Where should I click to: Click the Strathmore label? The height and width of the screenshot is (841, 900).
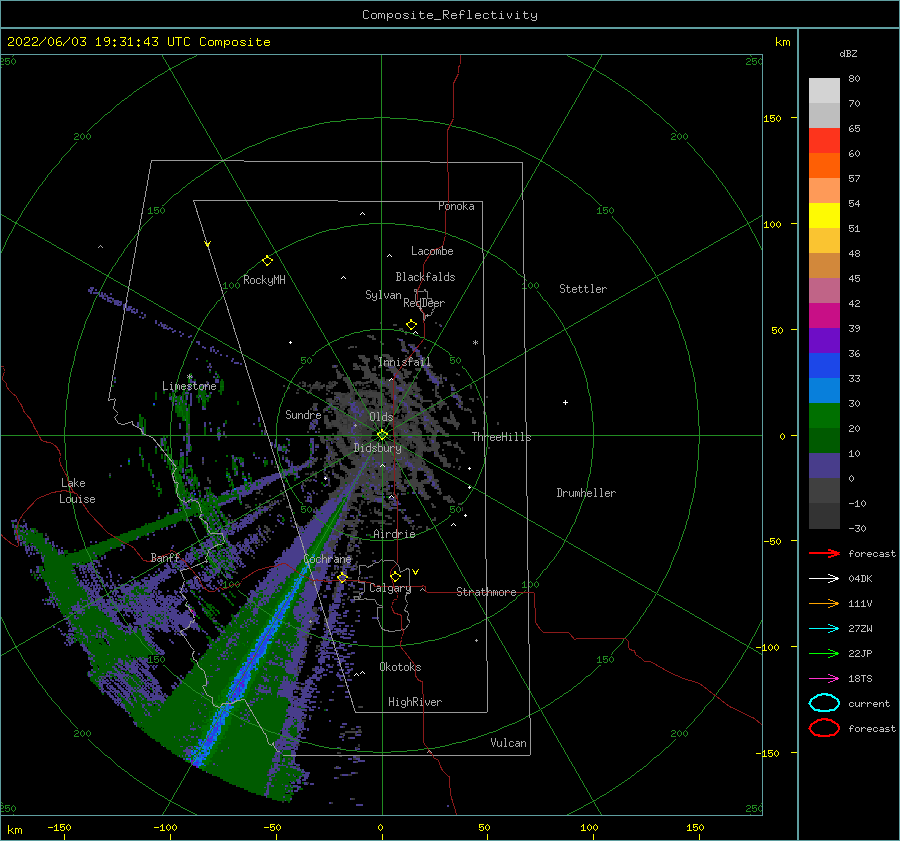click(x=486, y=592)
